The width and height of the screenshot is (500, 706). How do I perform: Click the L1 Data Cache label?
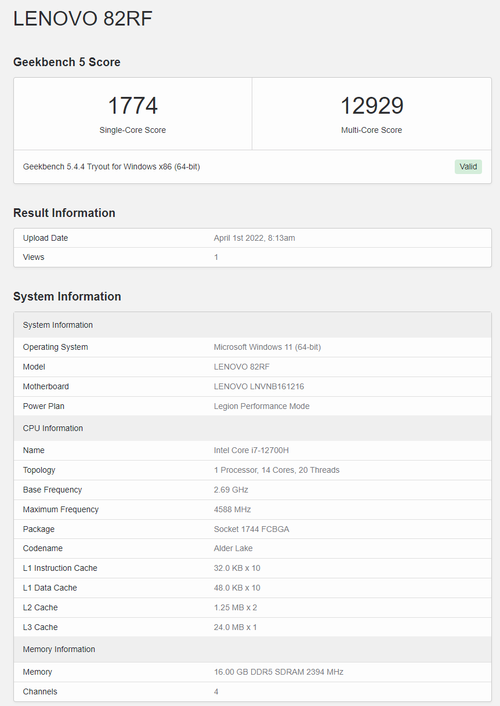click(50, 588)
